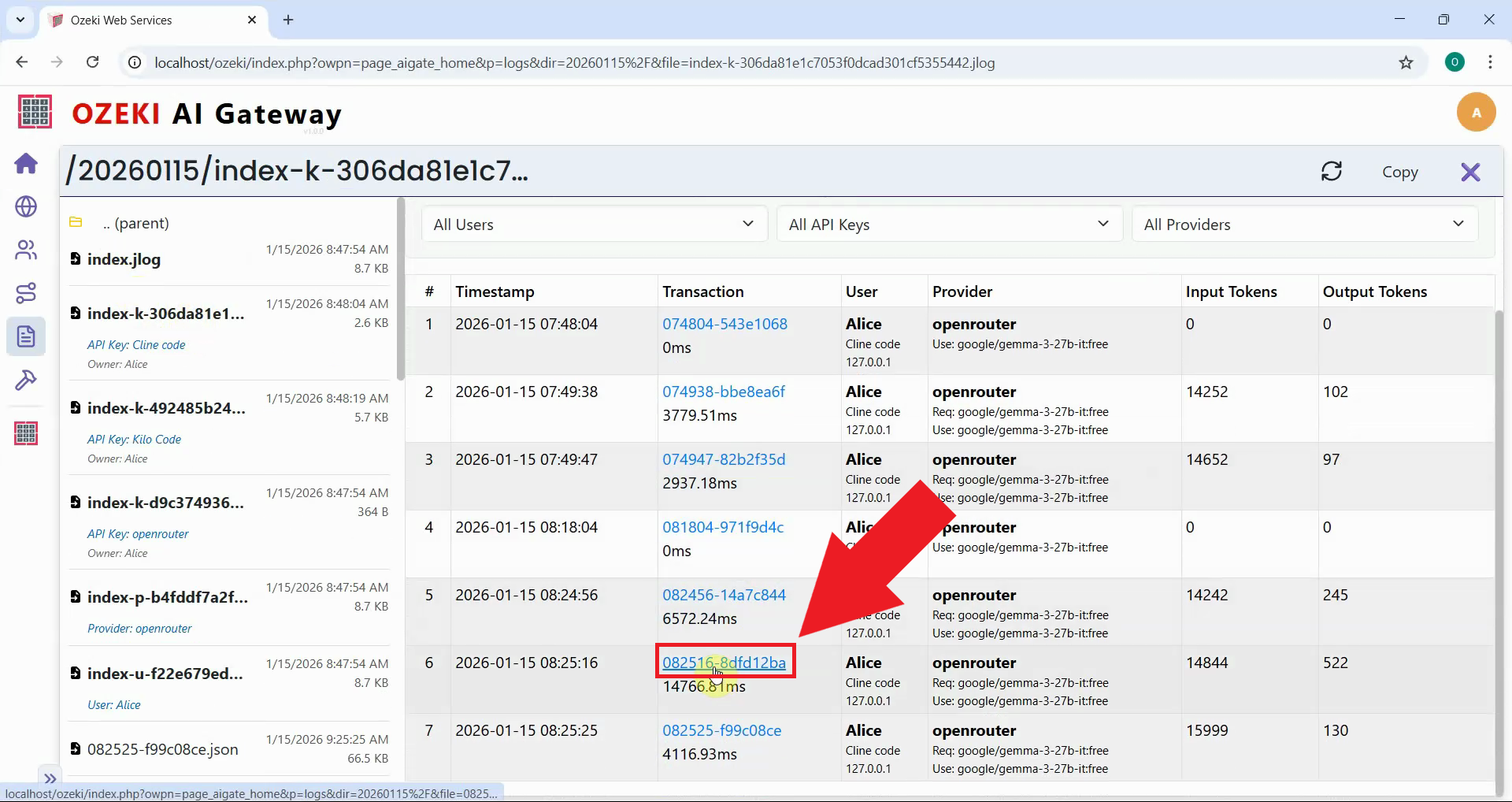
Task: Open a new browser tab
Action: [288, 20]
